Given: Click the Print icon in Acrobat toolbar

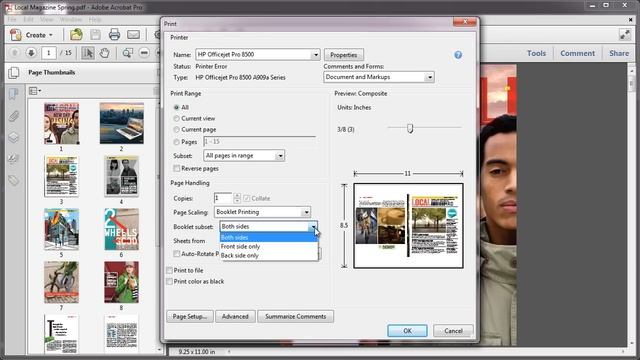Looking at the screenshot, I should [x=114, y=35].
